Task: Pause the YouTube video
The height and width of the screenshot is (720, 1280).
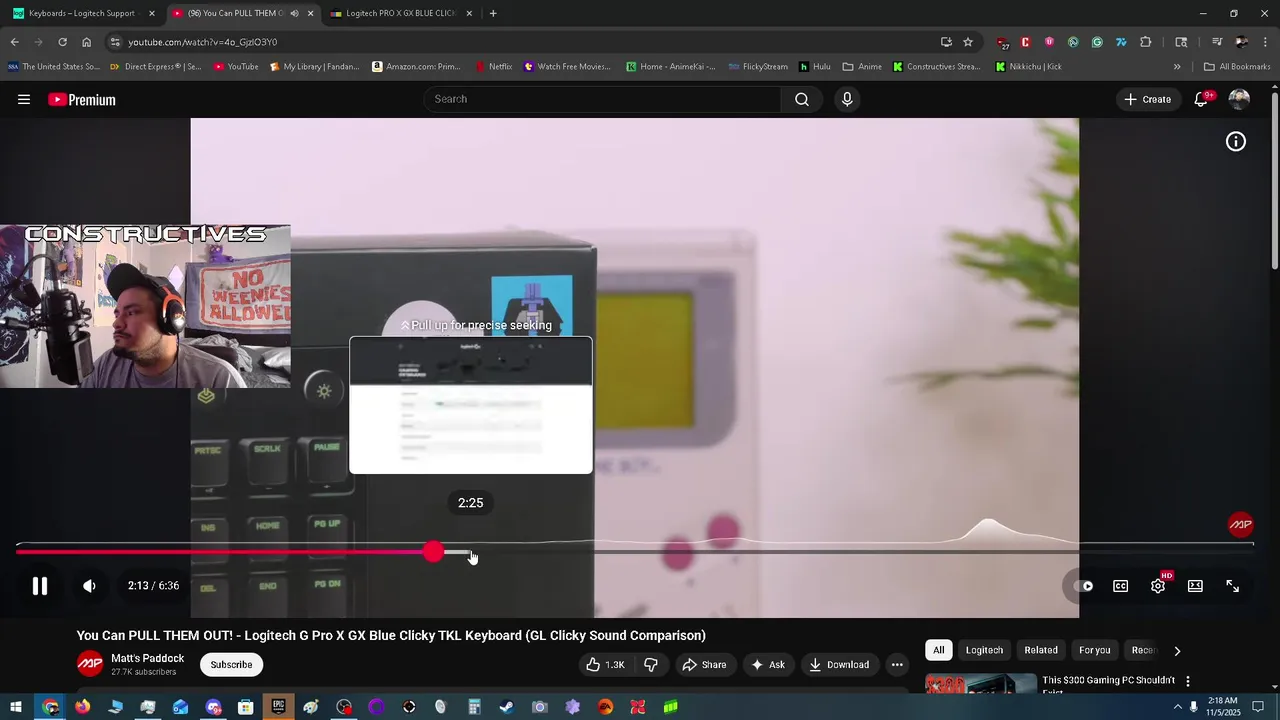Action: pyautogui.click(x=40, y=586)
